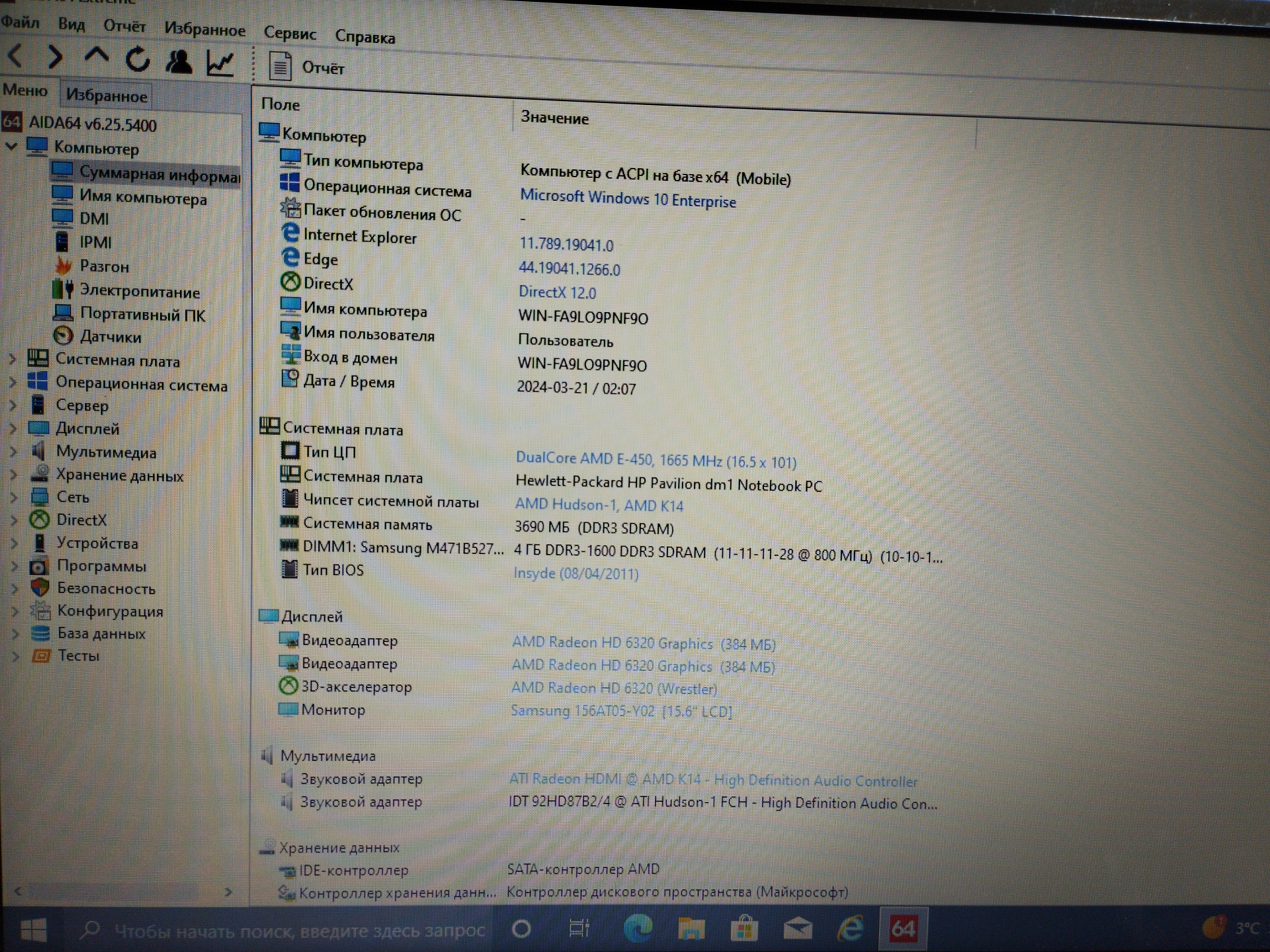Open the AIDA64 taskbar icon
Screen dimensions: 1270x952
(x=903, y=929)
